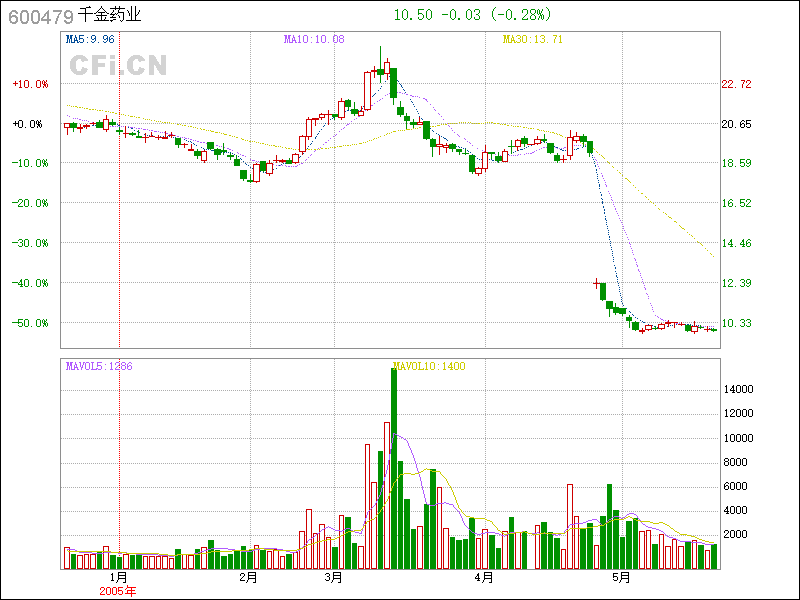The height and width of the screenshot is (600, 800).
Task: Click the MA5:9.96 indicator label
Action: click(x=90, y=39)
